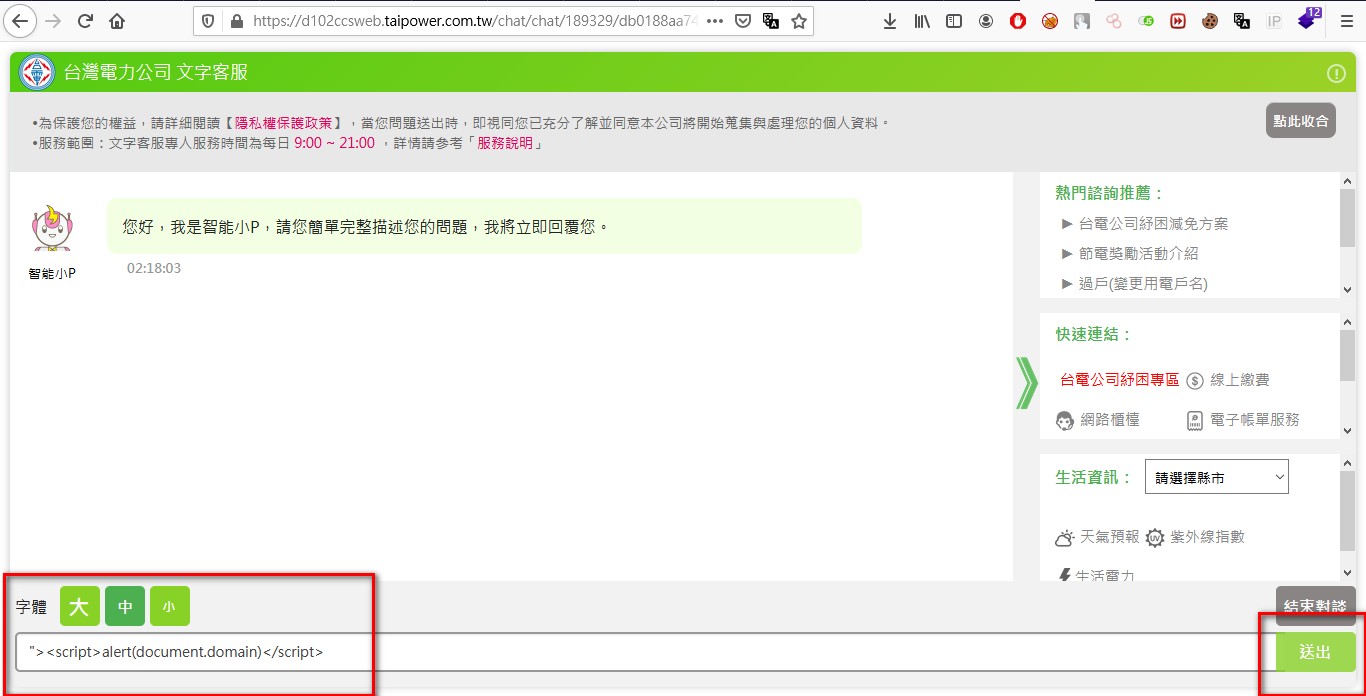Open the library bookshelf icon
This screenshot has height=696, width=1366.
[922, 21]
